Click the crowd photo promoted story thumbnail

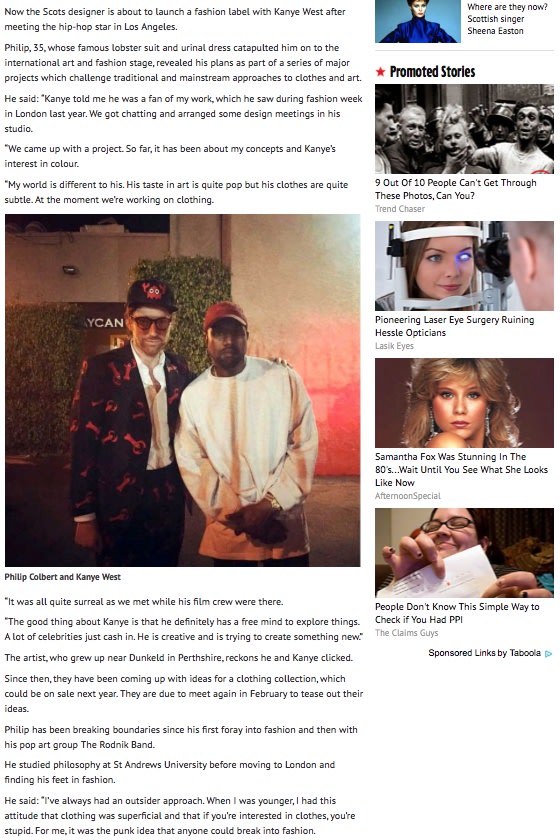(x=464, y=129)
